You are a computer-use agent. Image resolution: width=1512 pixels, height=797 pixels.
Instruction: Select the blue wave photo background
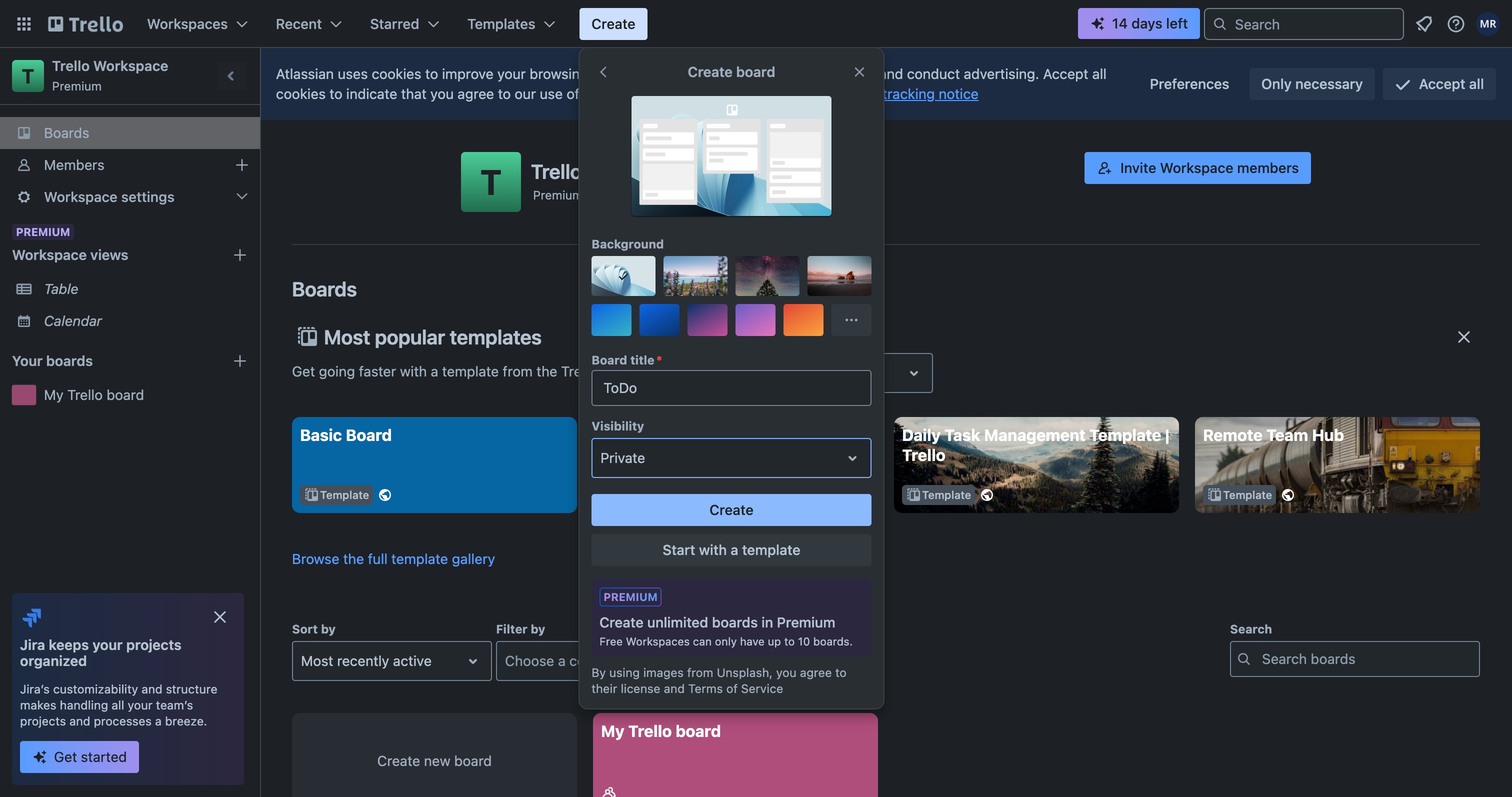pyautogui.click(x=623, y=276)
